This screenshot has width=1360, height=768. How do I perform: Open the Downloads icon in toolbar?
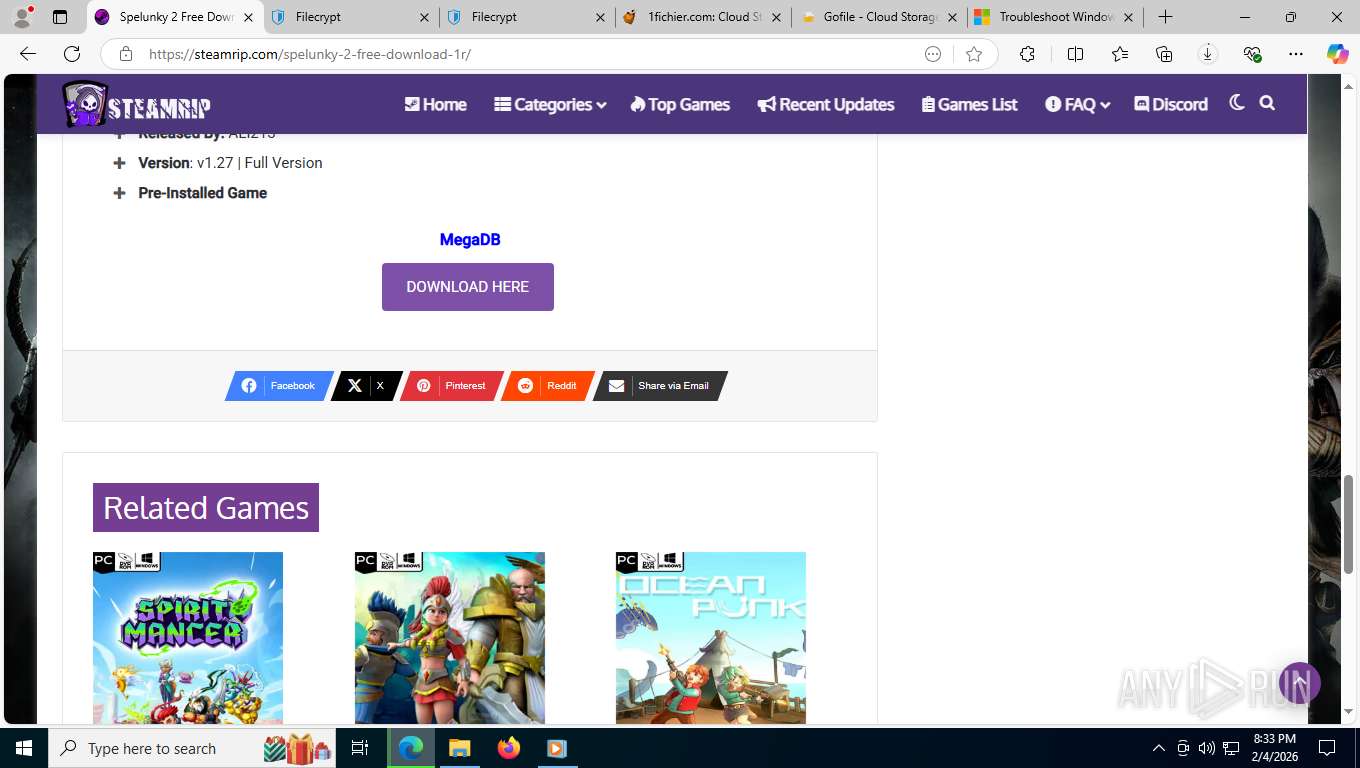[1208, 54]
